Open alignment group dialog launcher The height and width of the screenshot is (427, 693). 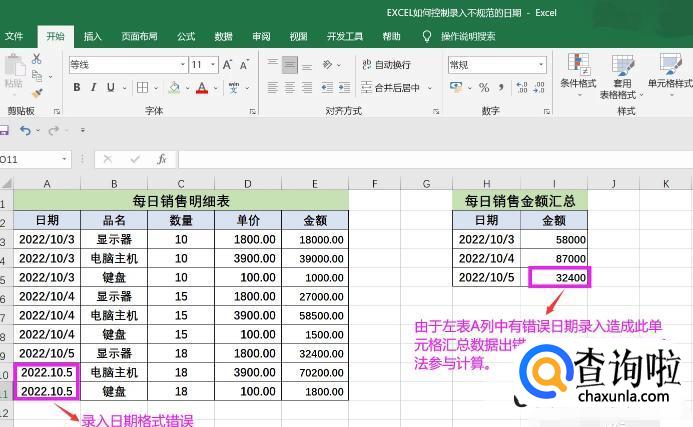[x=436, y=111]
